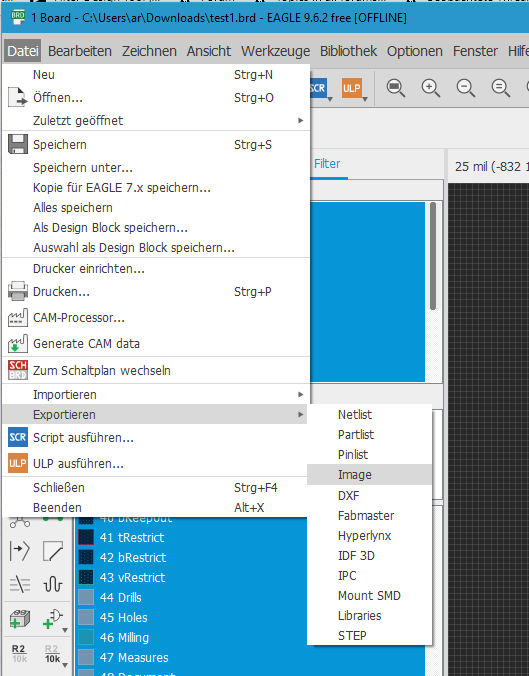Click the 46 Milling color swatch

coord(86,637)
